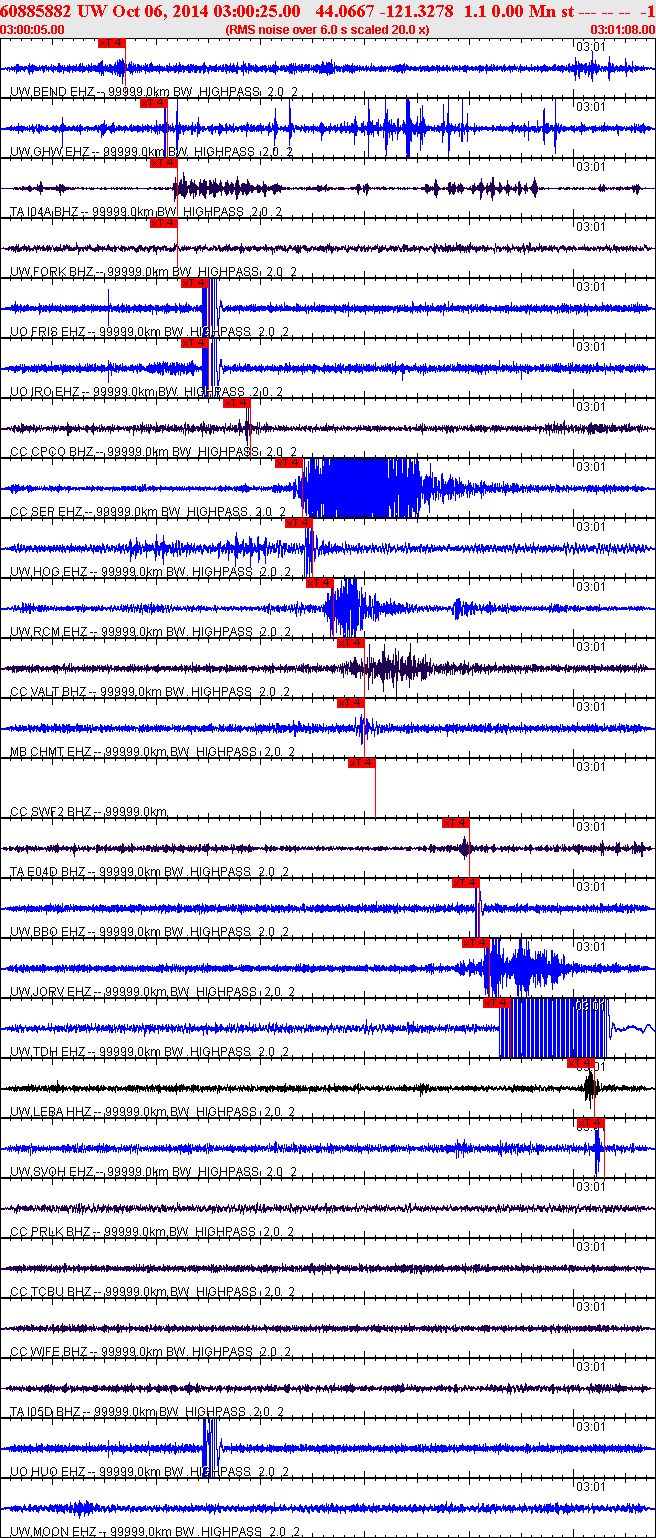
Task: Select the red pick marker on UW.HOG trace
Action: click(298, 523)
